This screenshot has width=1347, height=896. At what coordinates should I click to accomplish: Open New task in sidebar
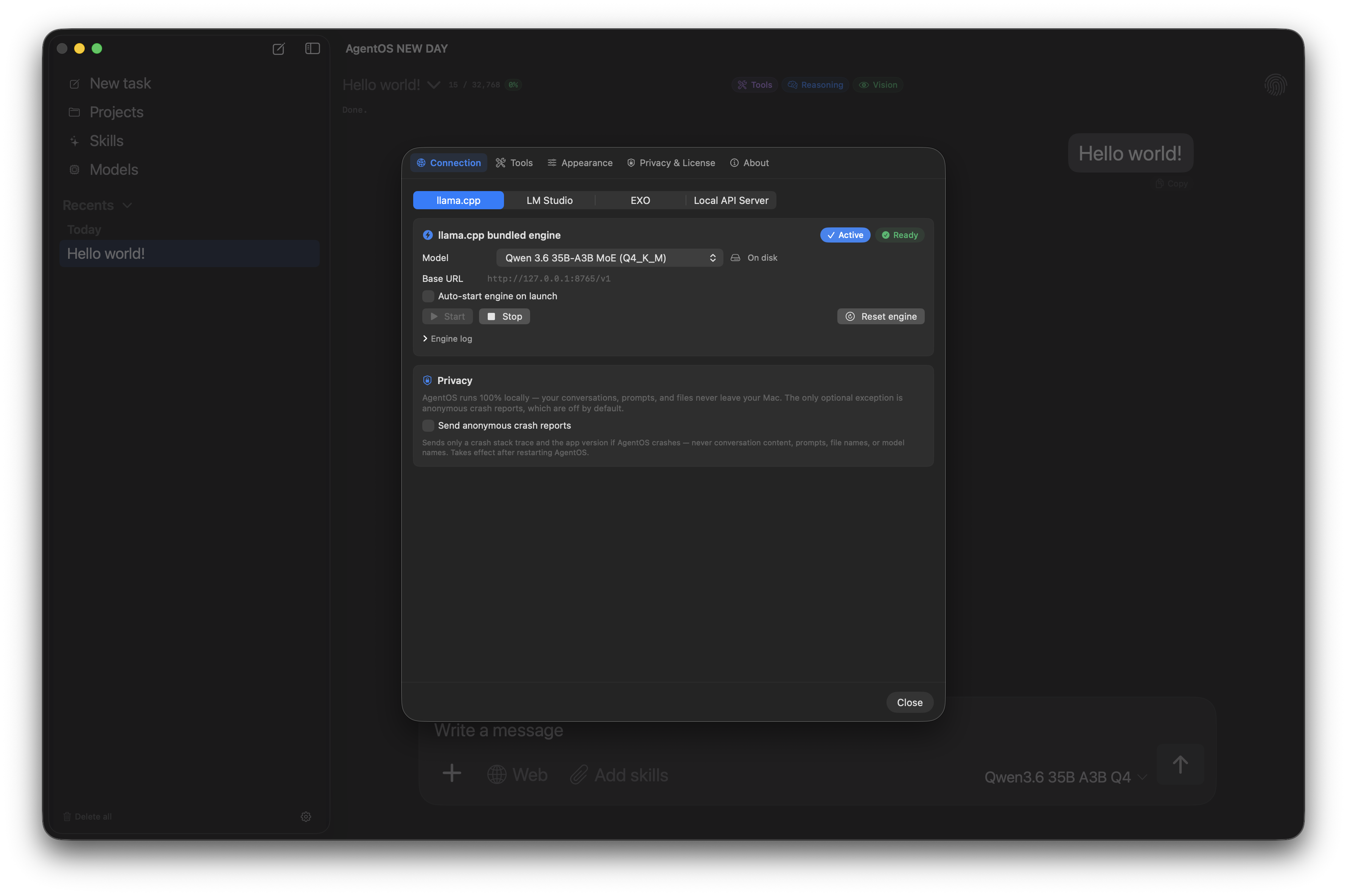tap(110, 83)
